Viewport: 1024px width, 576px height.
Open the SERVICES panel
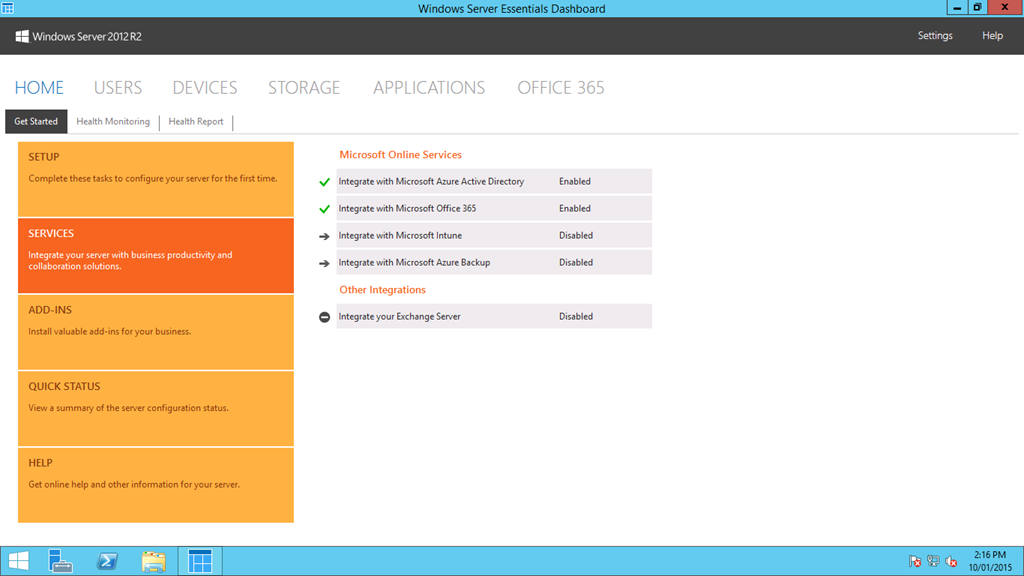pos(155,255)
